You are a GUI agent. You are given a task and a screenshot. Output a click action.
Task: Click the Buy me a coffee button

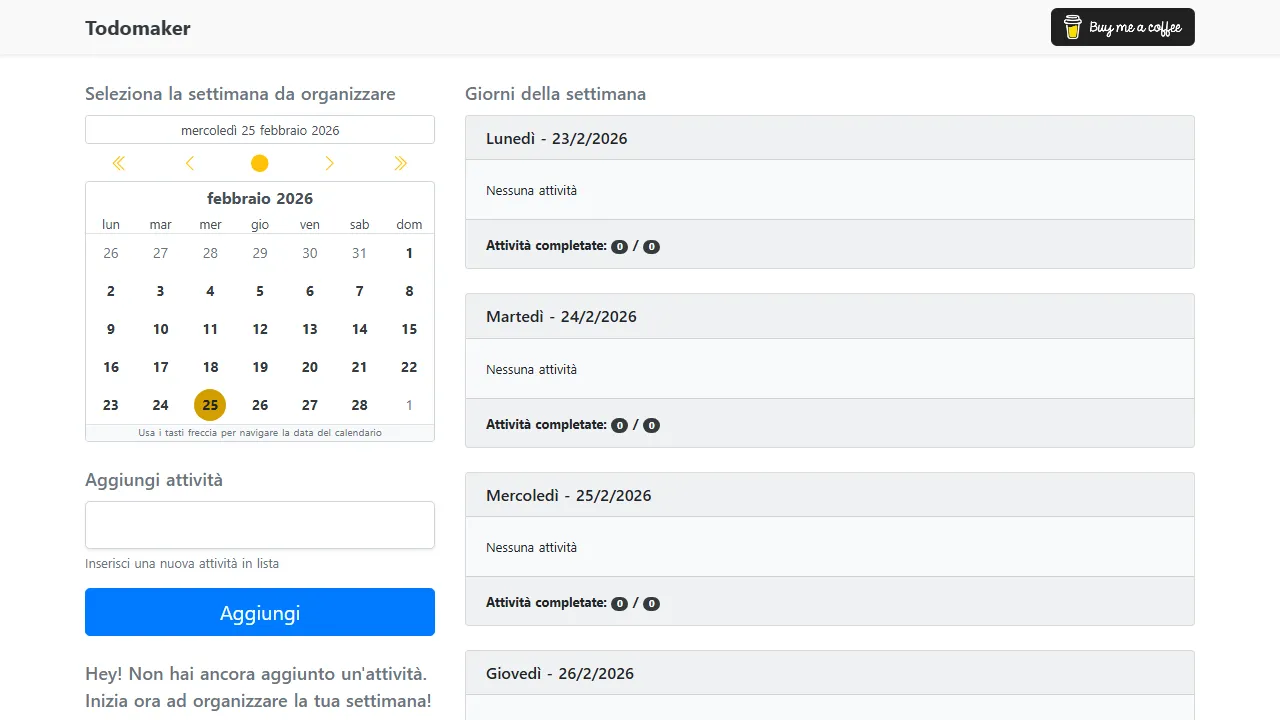[x=1122, y=27]
